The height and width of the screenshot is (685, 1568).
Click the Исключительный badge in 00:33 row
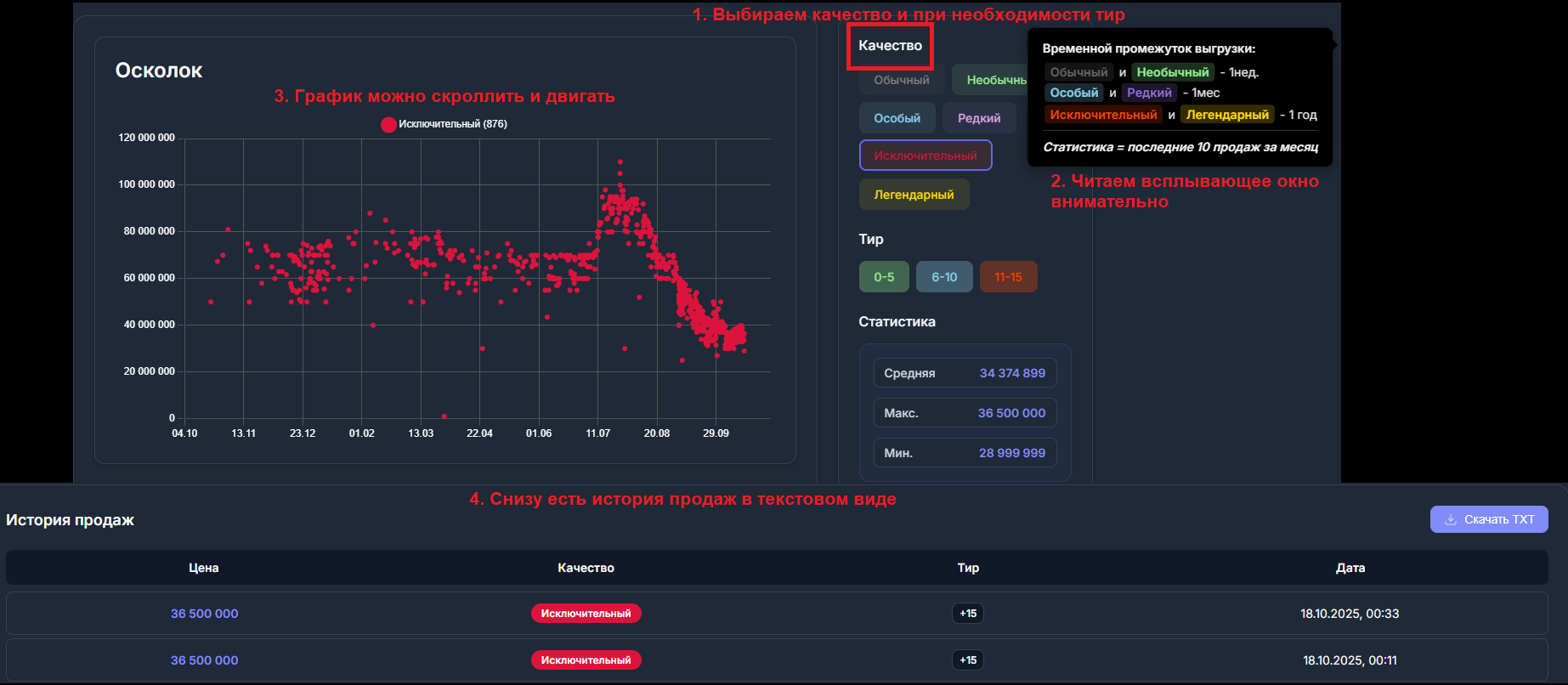point(586,614)
